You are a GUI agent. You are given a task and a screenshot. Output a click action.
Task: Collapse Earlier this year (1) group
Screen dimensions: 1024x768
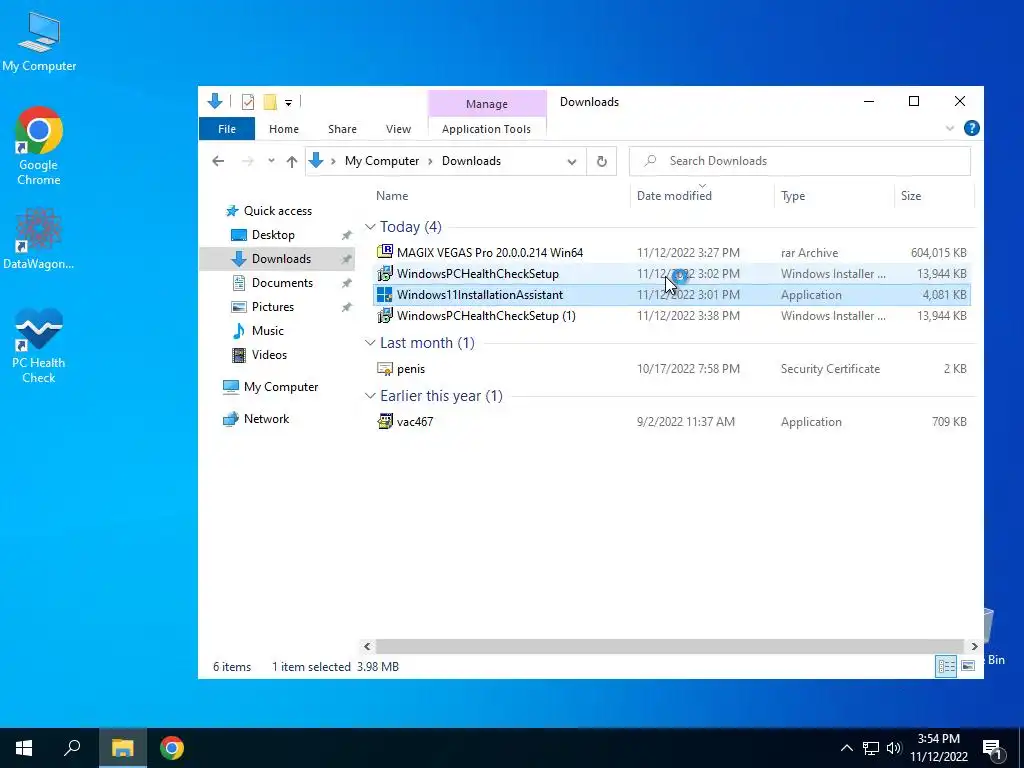pos(370,396)
